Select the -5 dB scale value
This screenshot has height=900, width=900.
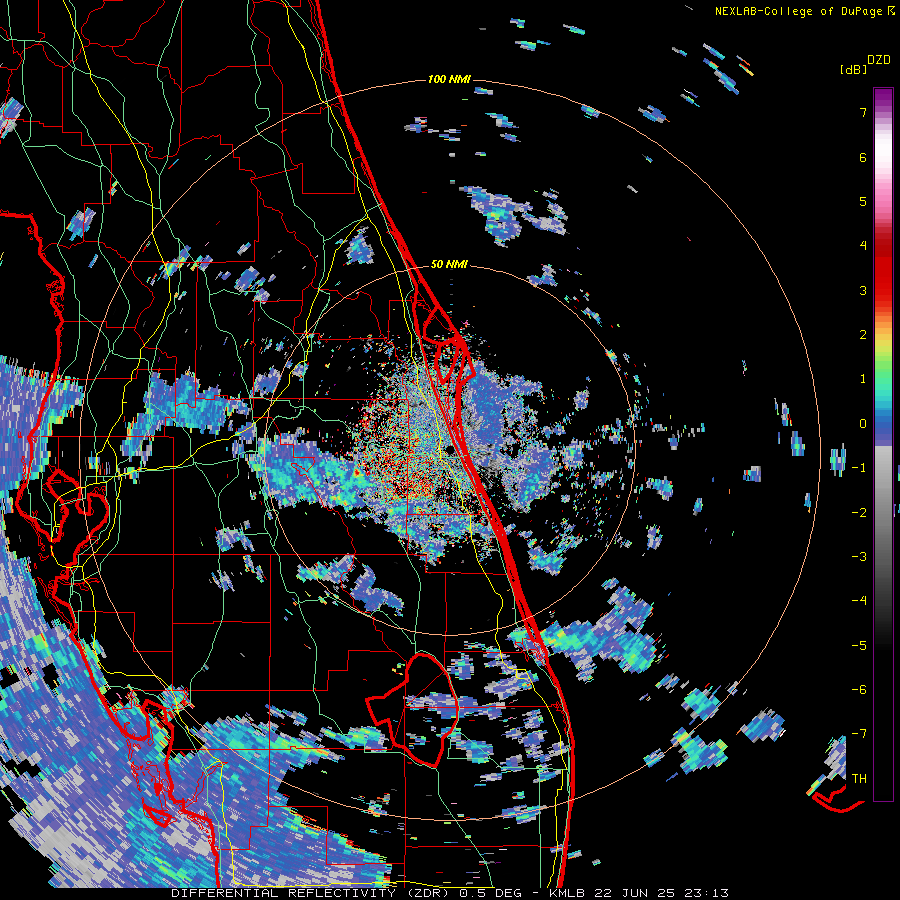859,646
